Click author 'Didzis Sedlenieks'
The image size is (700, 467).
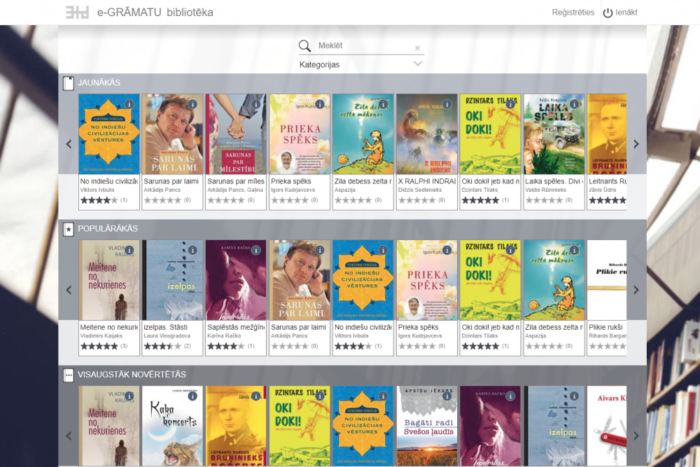[420, 190]
